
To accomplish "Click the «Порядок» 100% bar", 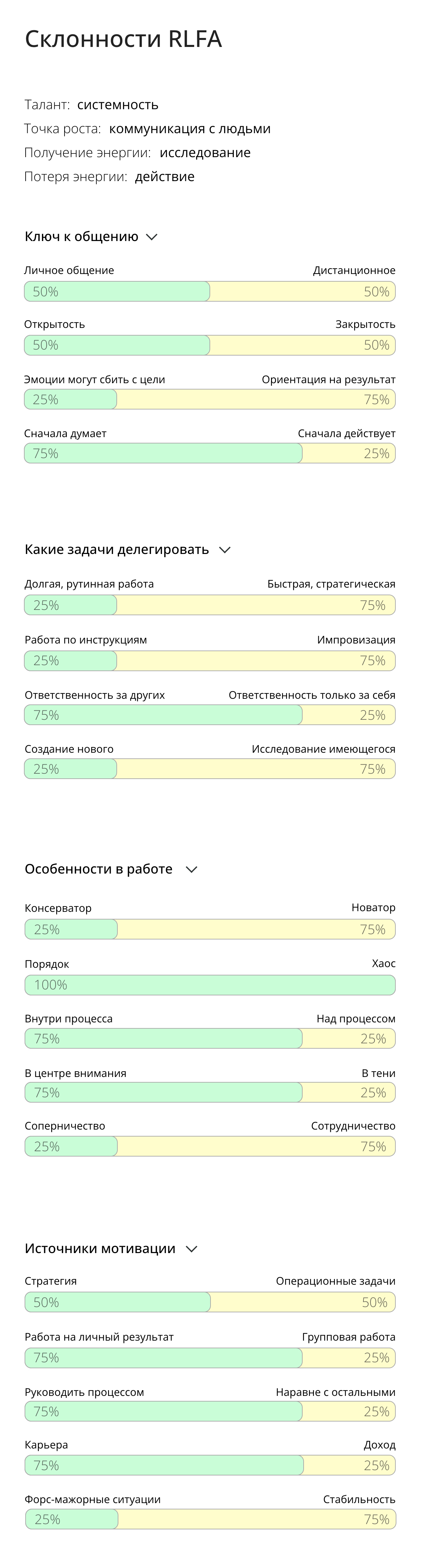I will (210, 985).
